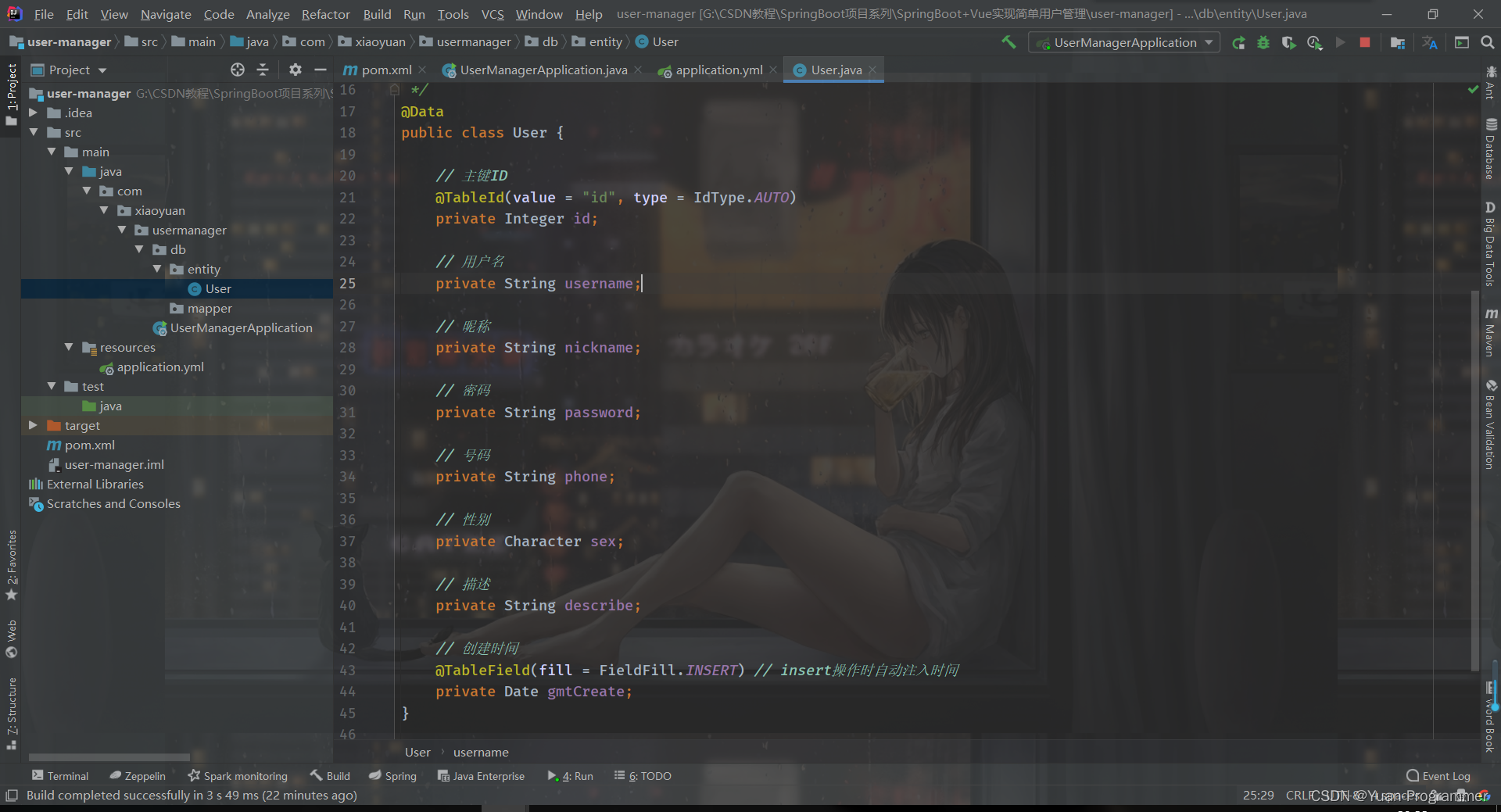Expand the .idea folder
Image resolution: width=1501 pixels, height=812 pixels.
pos(33,113)
